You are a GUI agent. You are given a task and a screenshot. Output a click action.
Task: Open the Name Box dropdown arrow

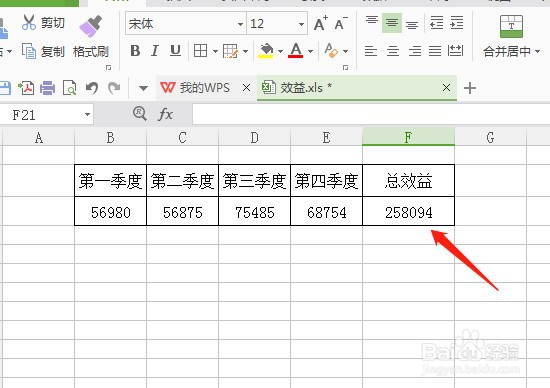(87, 114)
